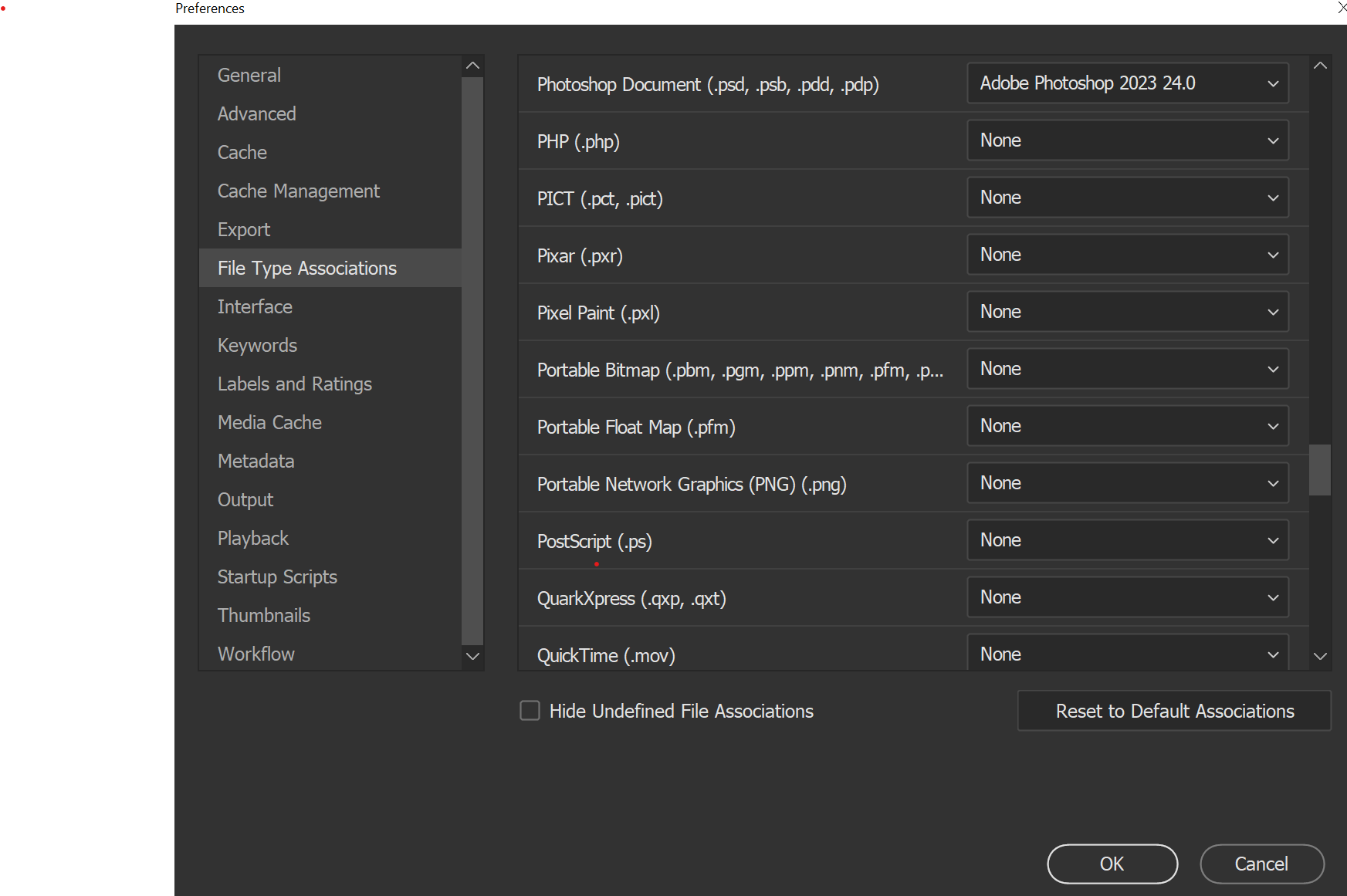1347x896 pixels.
Task: Open the Playback preferences section
Action: click(x=252, y=538)
